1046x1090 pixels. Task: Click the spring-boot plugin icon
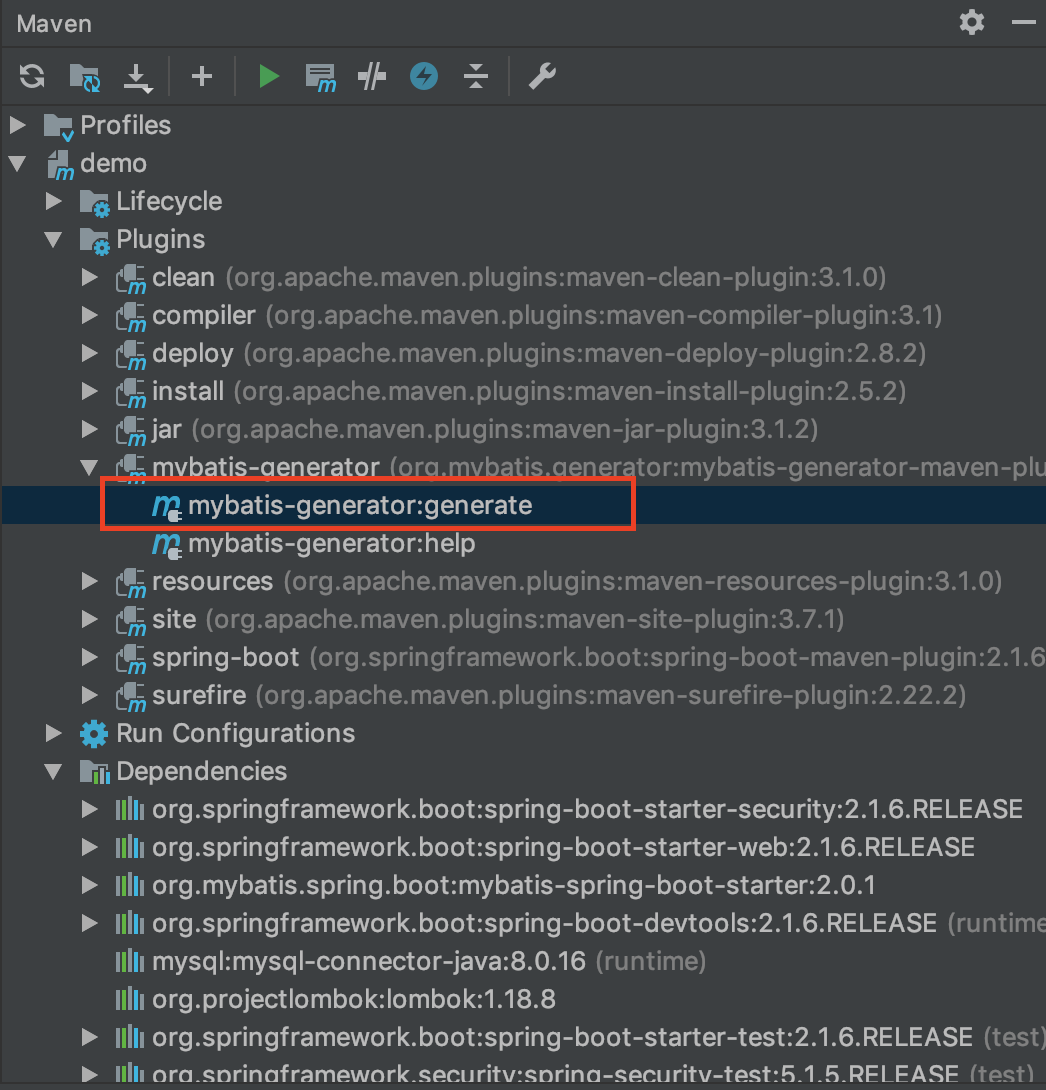coord(131,658)
